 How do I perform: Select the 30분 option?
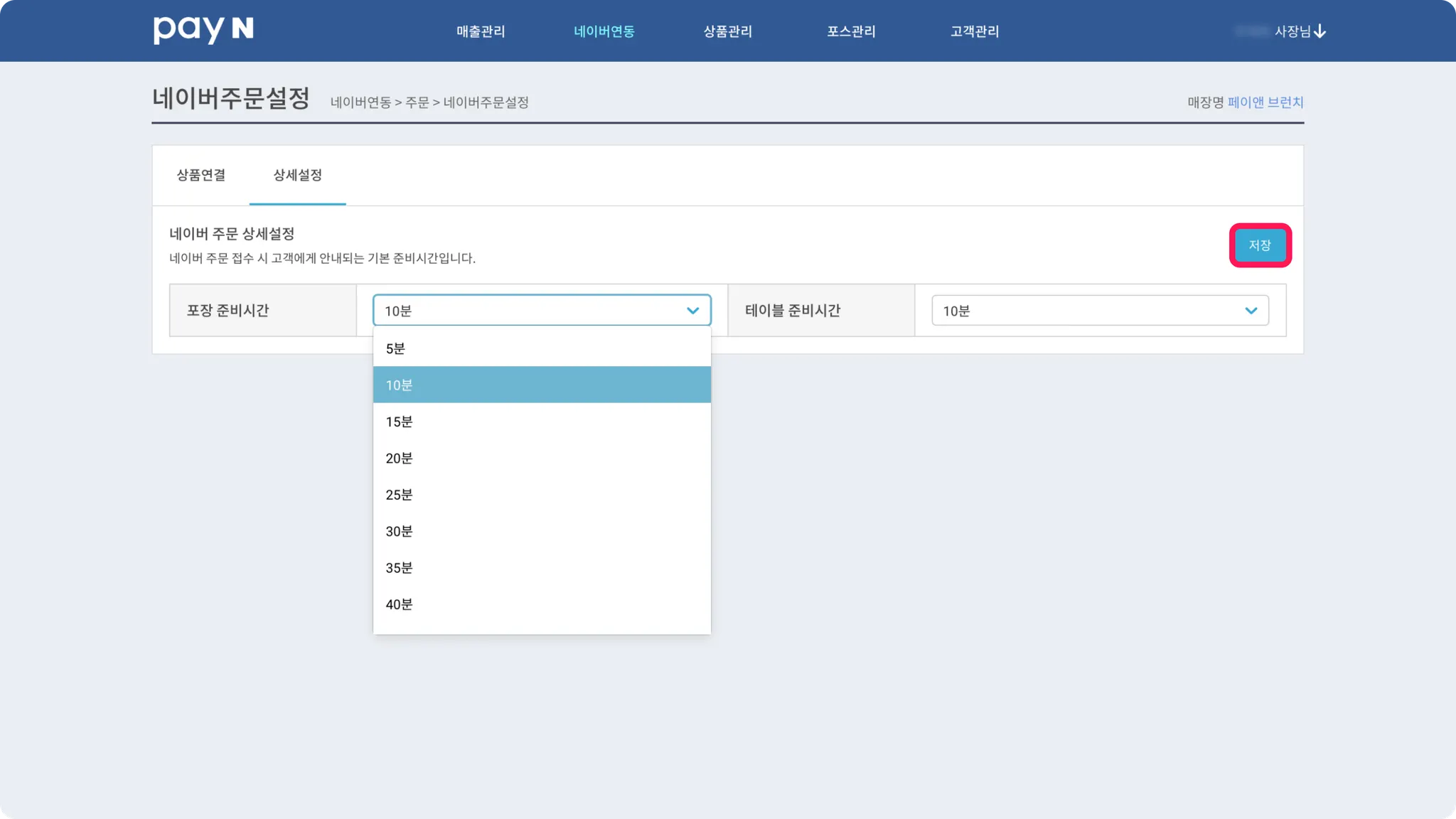pyautogui.click(x=541, y=531)
